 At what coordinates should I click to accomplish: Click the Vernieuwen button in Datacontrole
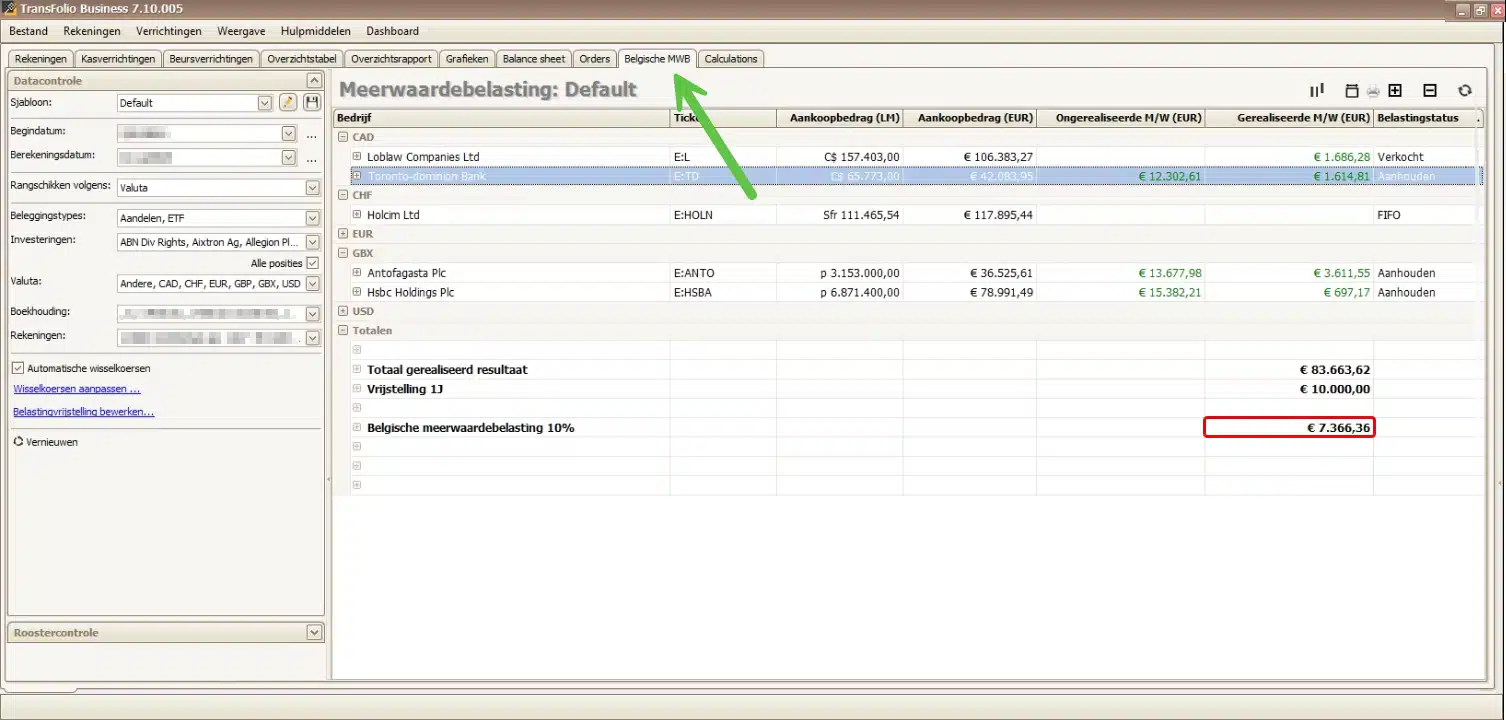point(46,441)
